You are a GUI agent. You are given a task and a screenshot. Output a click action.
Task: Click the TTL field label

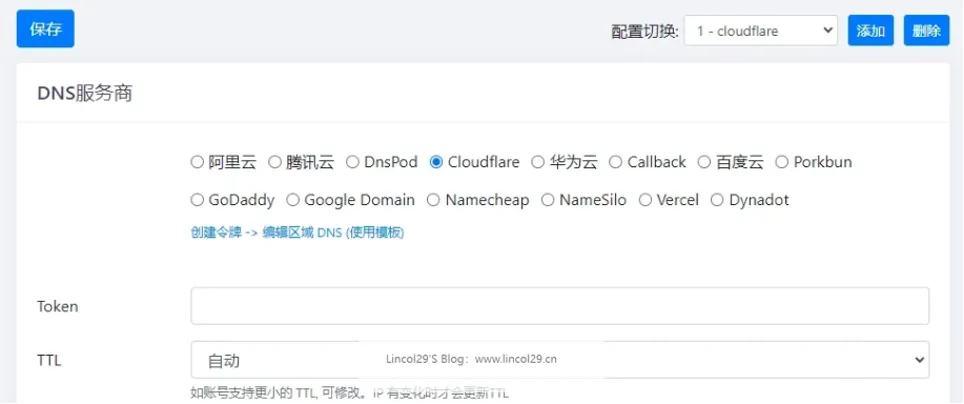[x=49, y=360]
